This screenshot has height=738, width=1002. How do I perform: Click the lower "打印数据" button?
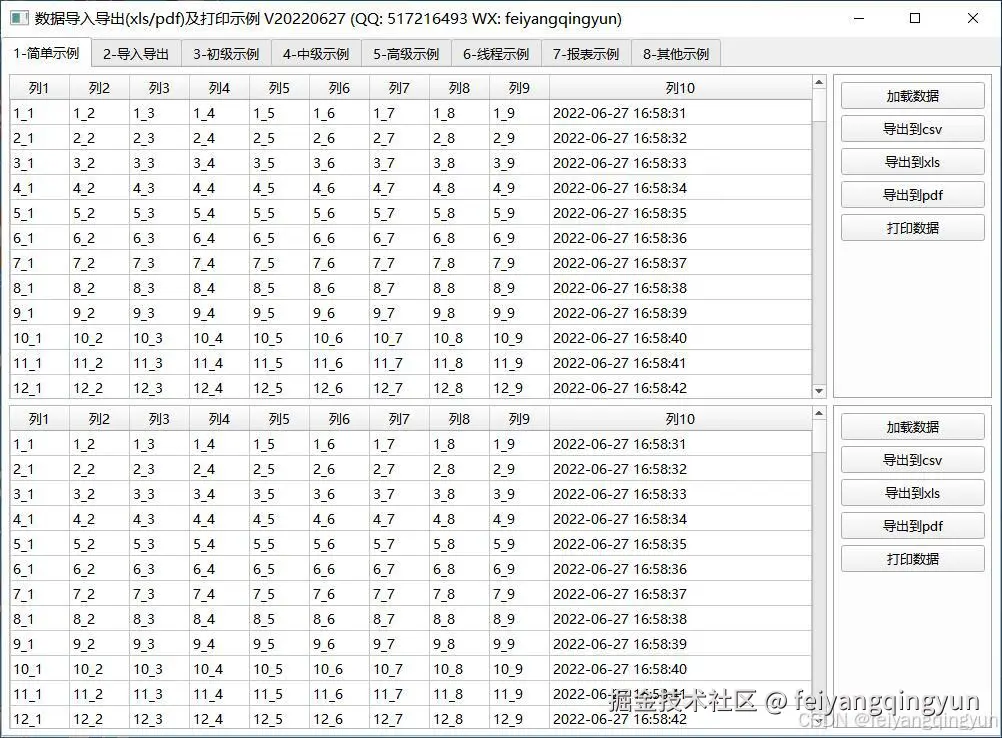(x=911, y=559)
